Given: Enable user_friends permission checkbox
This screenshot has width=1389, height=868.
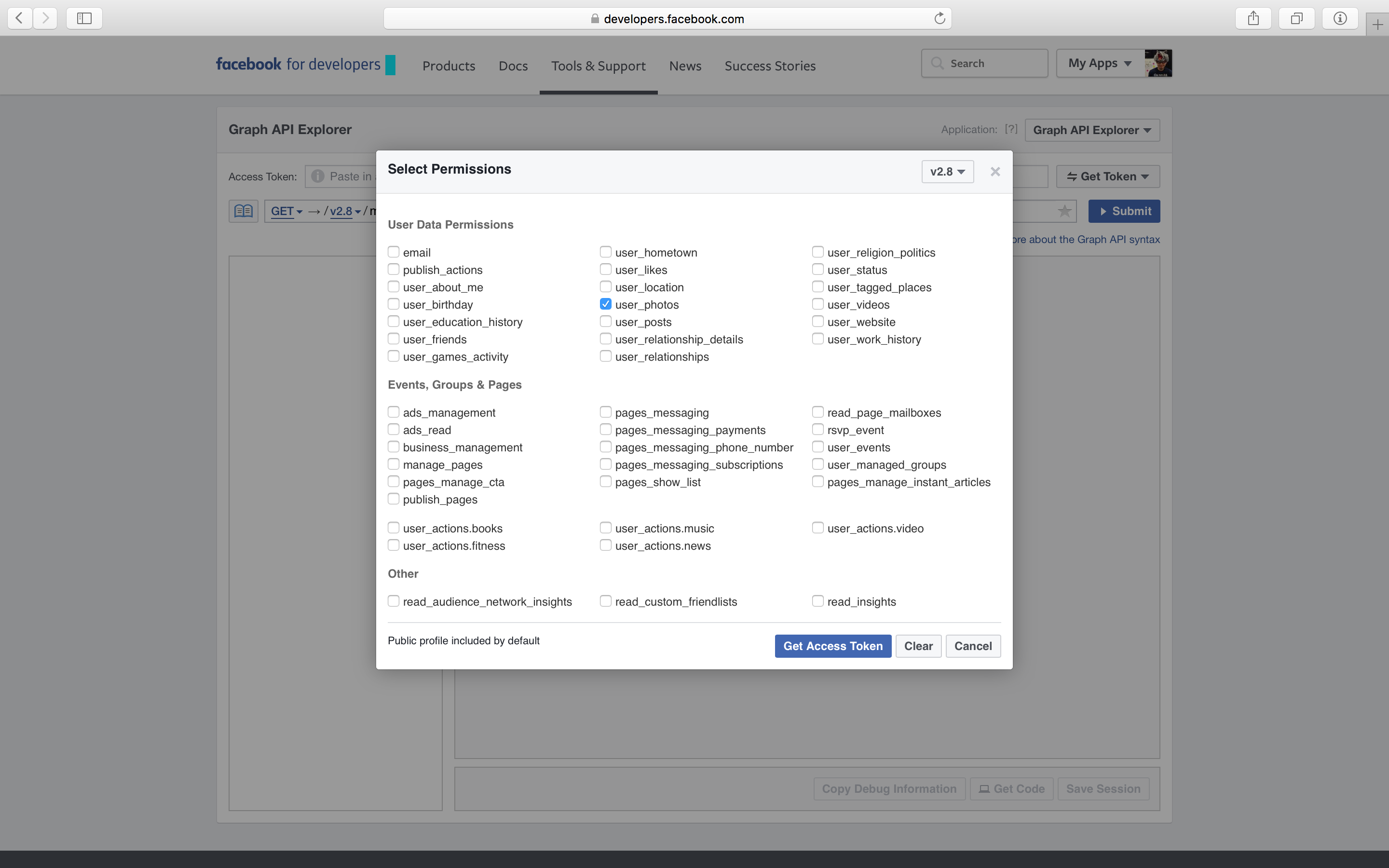Looking at the screenshot, I should [x=393, y=338].
